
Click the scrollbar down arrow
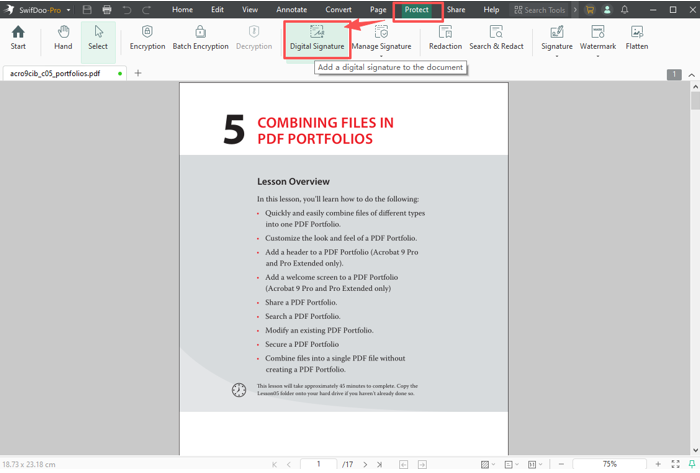[x=695, y=450]
